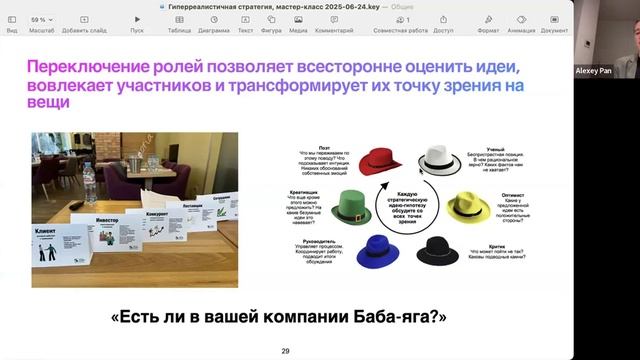640x360 pixels.
Task: Click the Руководитель label beside blue hat
Action: click(319, 242)
